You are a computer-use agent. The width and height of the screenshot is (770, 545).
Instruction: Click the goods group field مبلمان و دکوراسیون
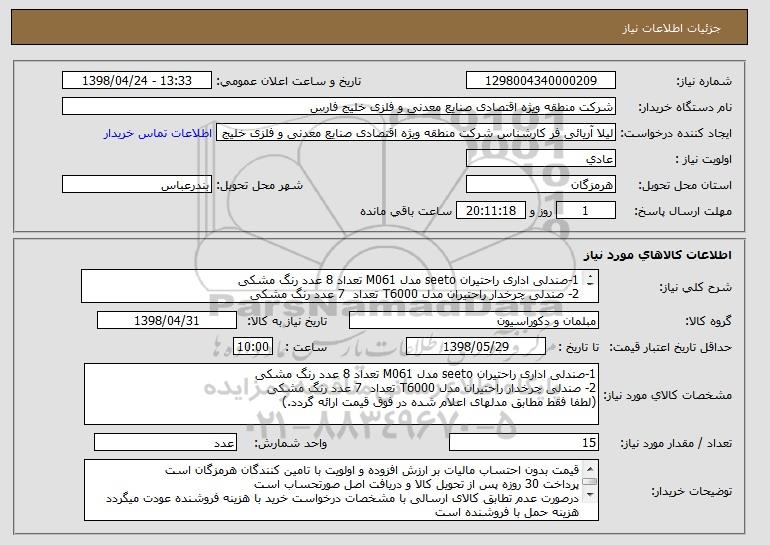point(473,321)
